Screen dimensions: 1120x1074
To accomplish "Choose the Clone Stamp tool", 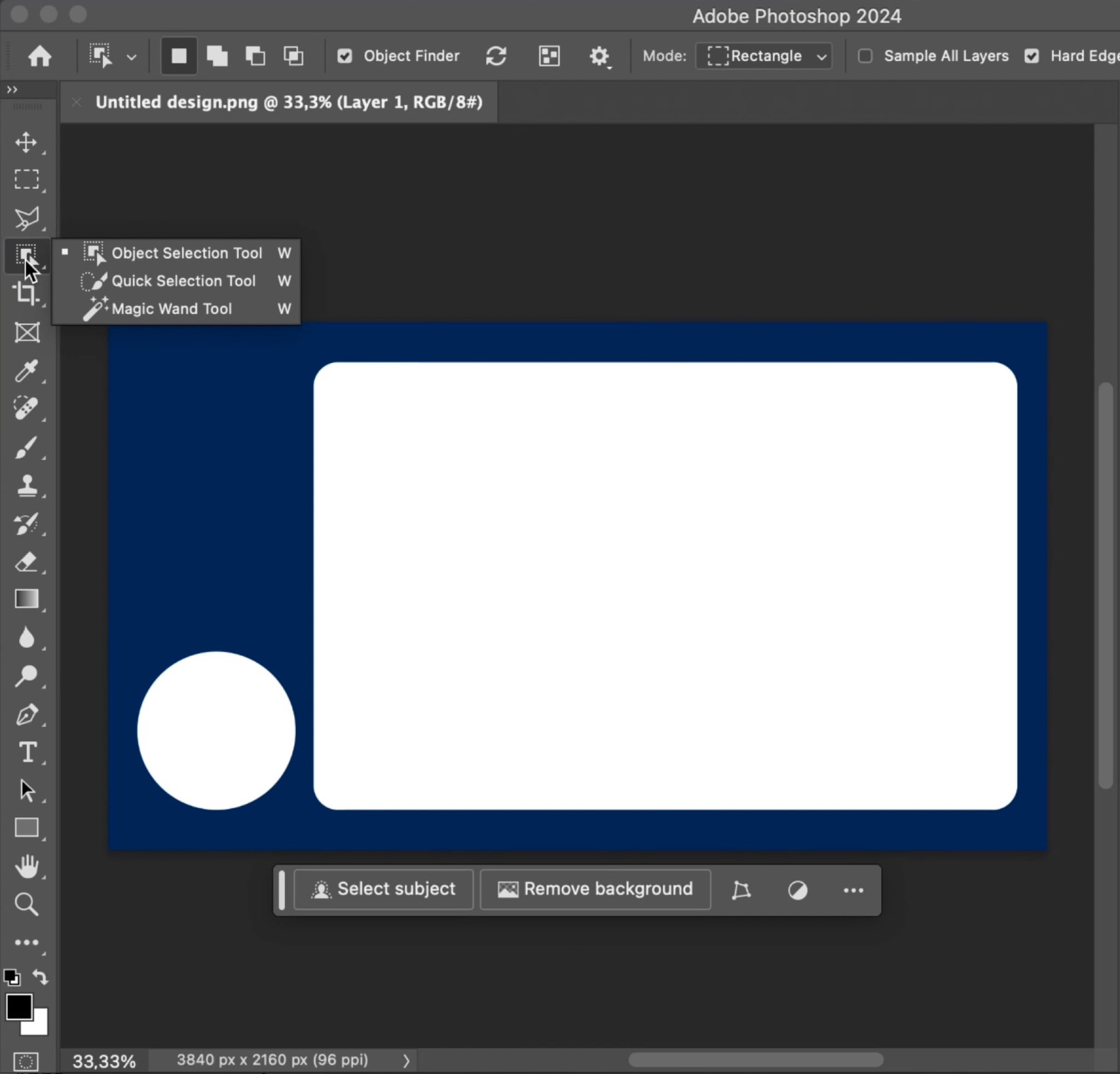I will pyautogui.click(x=26, y=485).
